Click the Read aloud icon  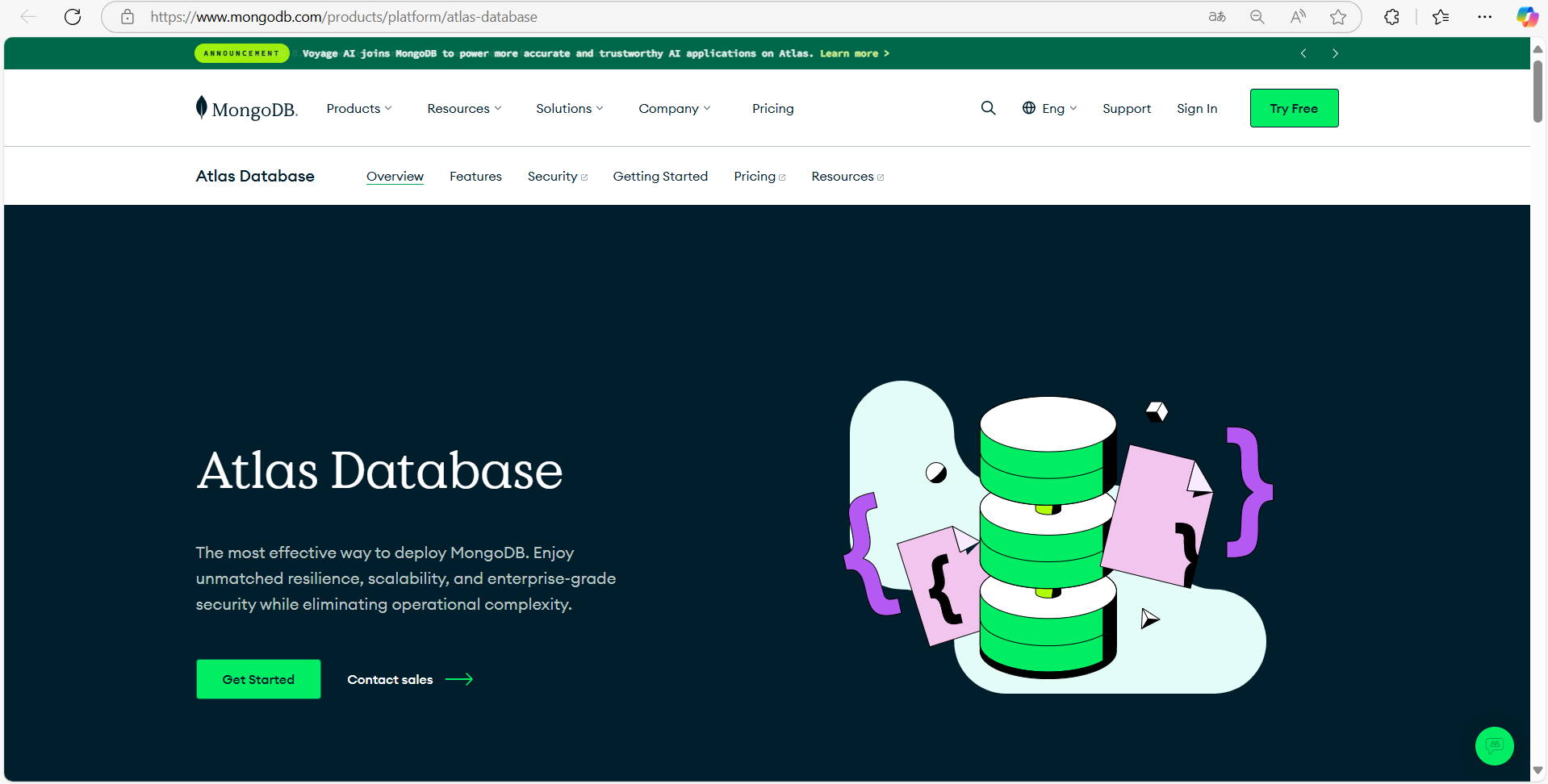coord(1298,17)
